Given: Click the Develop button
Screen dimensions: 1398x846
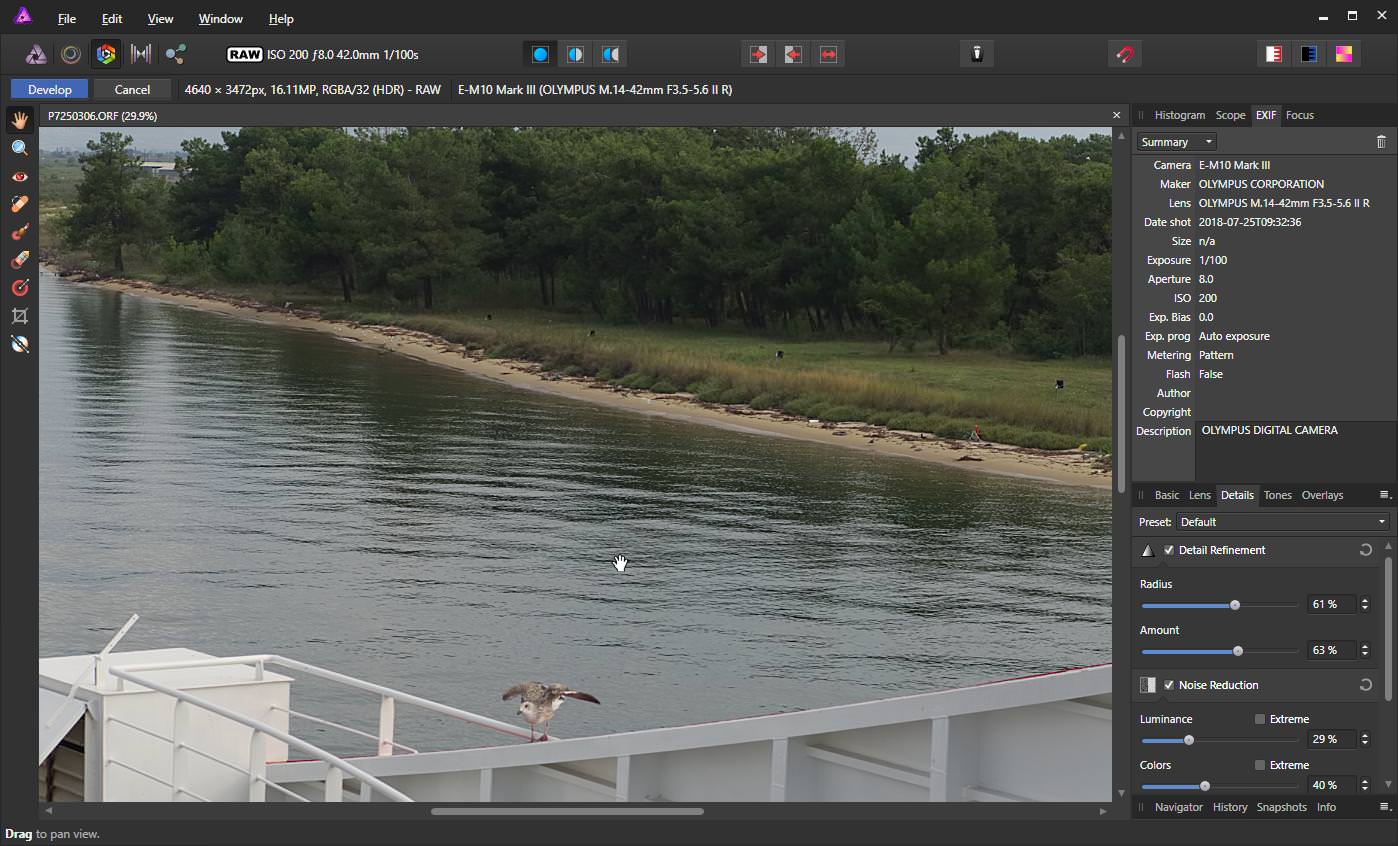Looking at the screenshot, I should (x=49, y=90).
